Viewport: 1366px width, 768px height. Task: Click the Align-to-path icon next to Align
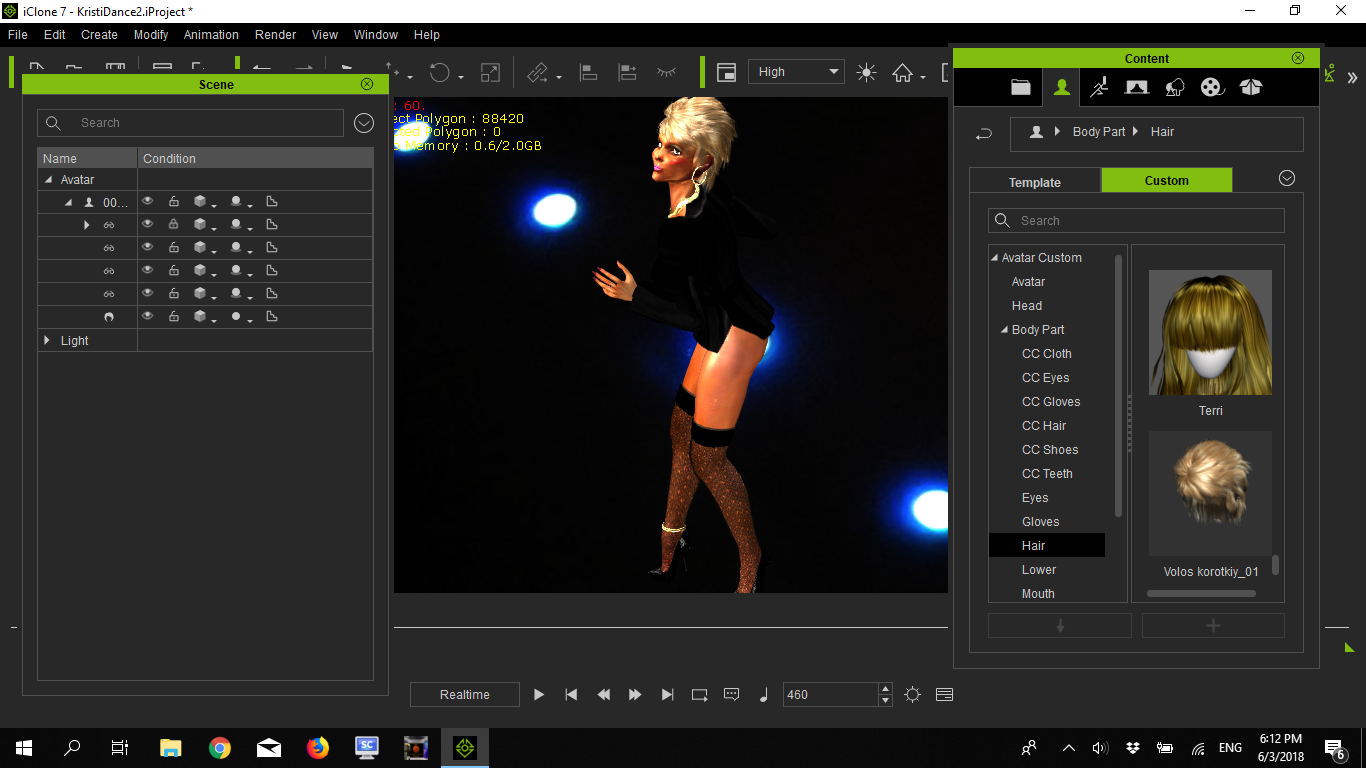tap(627, 72)
